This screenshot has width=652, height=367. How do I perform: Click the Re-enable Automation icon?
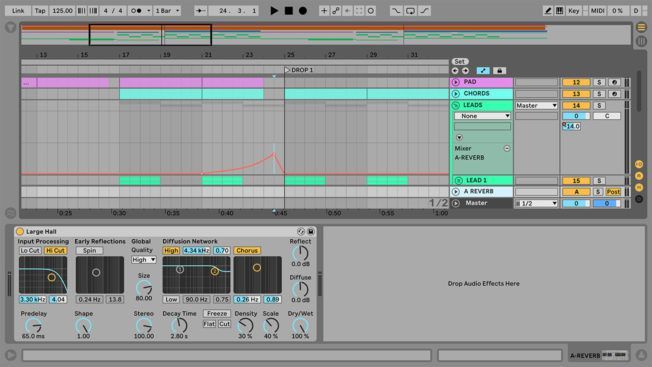coord(347,11)
